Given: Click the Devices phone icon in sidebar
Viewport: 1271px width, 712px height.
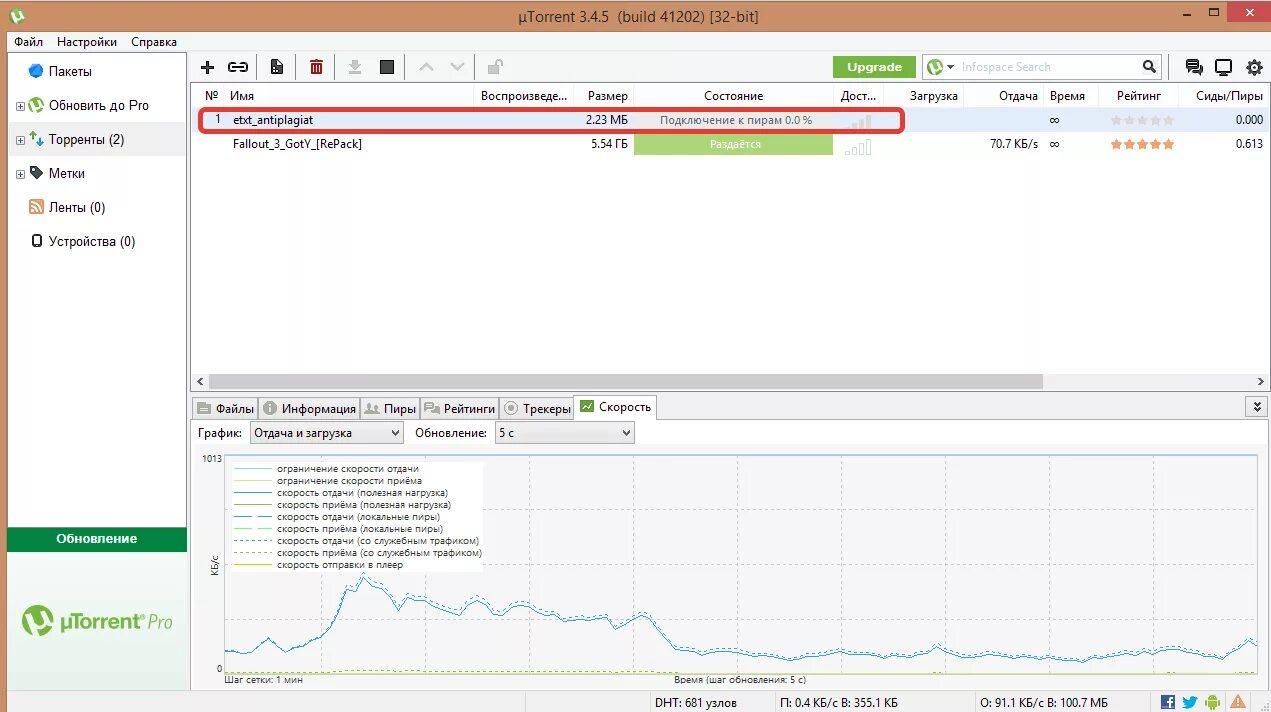Looking at the screenshot, I should tap(37, 241).
